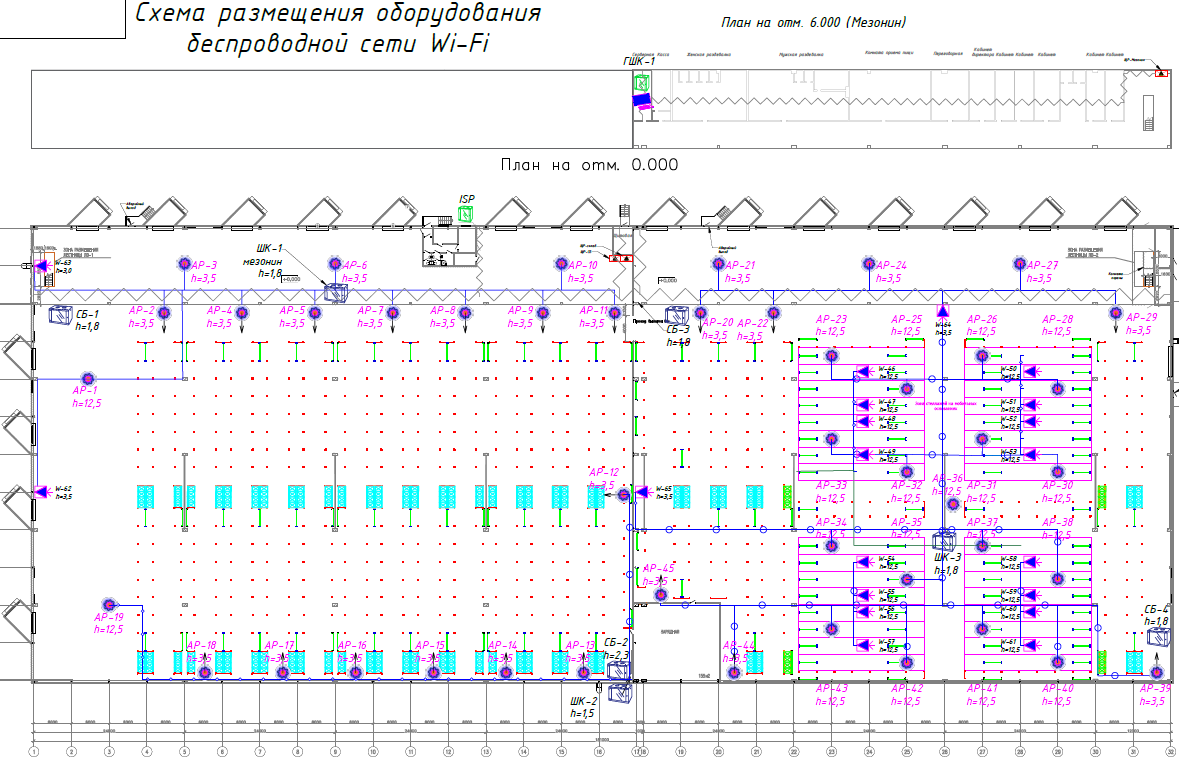Image resolution: width=1179 pixels, height=763 pixels.
Task: Select the ГШК-1 main cabinet symbol
Action: [640, 84]
